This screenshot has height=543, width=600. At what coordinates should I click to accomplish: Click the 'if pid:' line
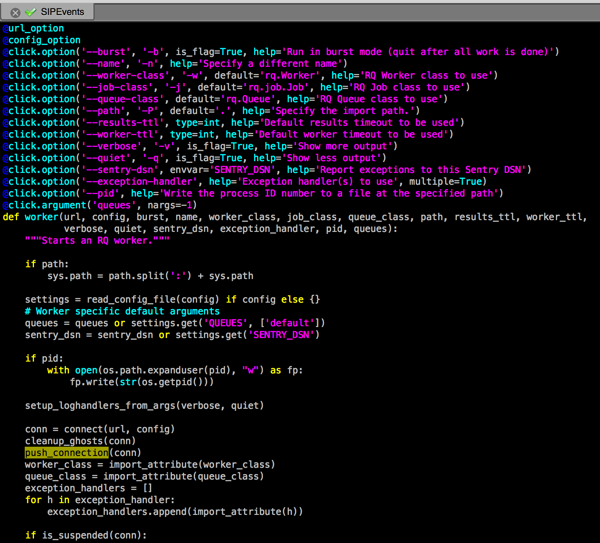44,359
